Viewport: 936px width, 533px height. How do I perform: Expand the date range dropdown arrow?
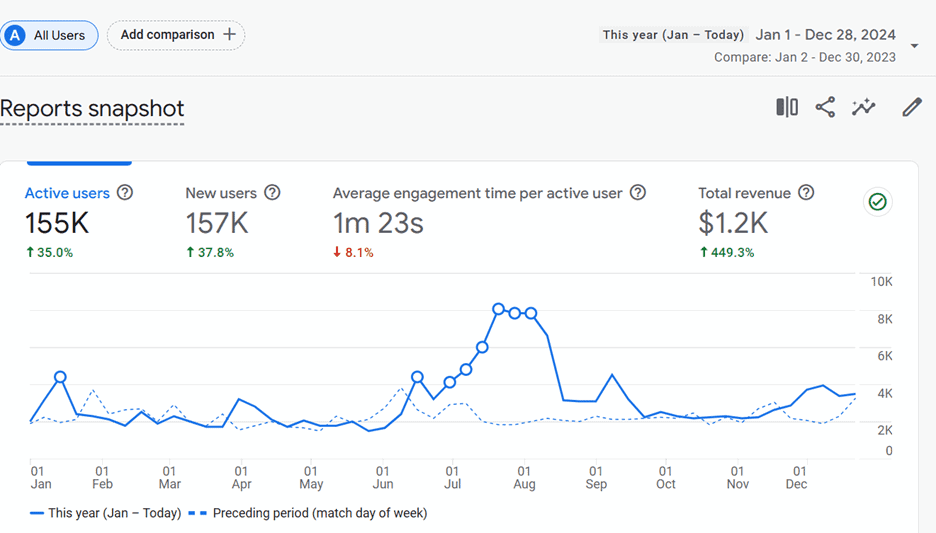pyautogui.click(x=914, y=46)
